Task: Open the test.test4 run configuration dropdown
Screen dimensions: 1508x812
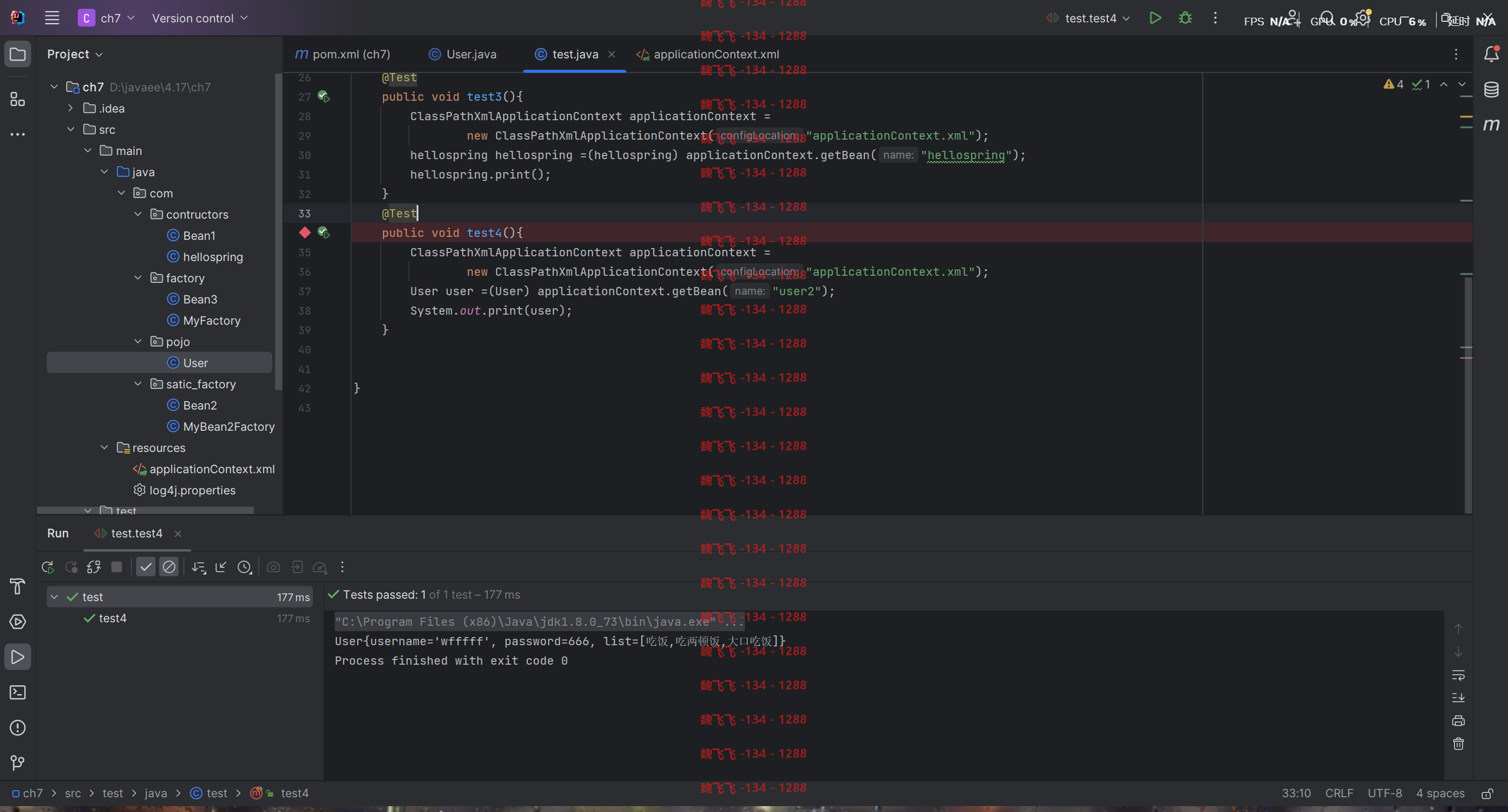Action: [x=1088, y=18]
